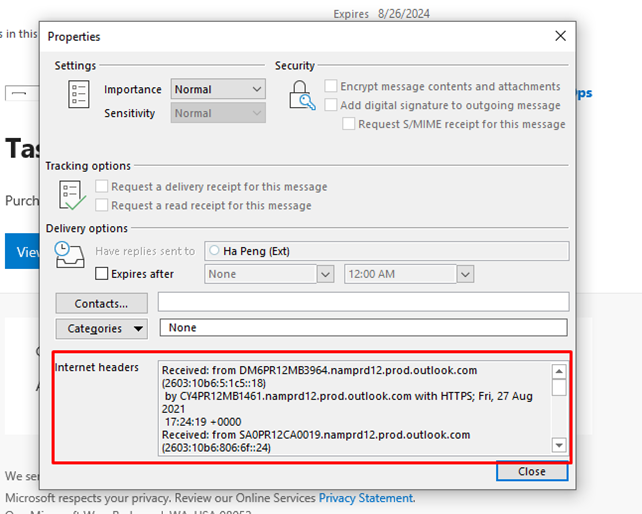Screen dimensions: 642x514
Task: Tick the Expires after checkbox
Action: [x=102, y=274]
